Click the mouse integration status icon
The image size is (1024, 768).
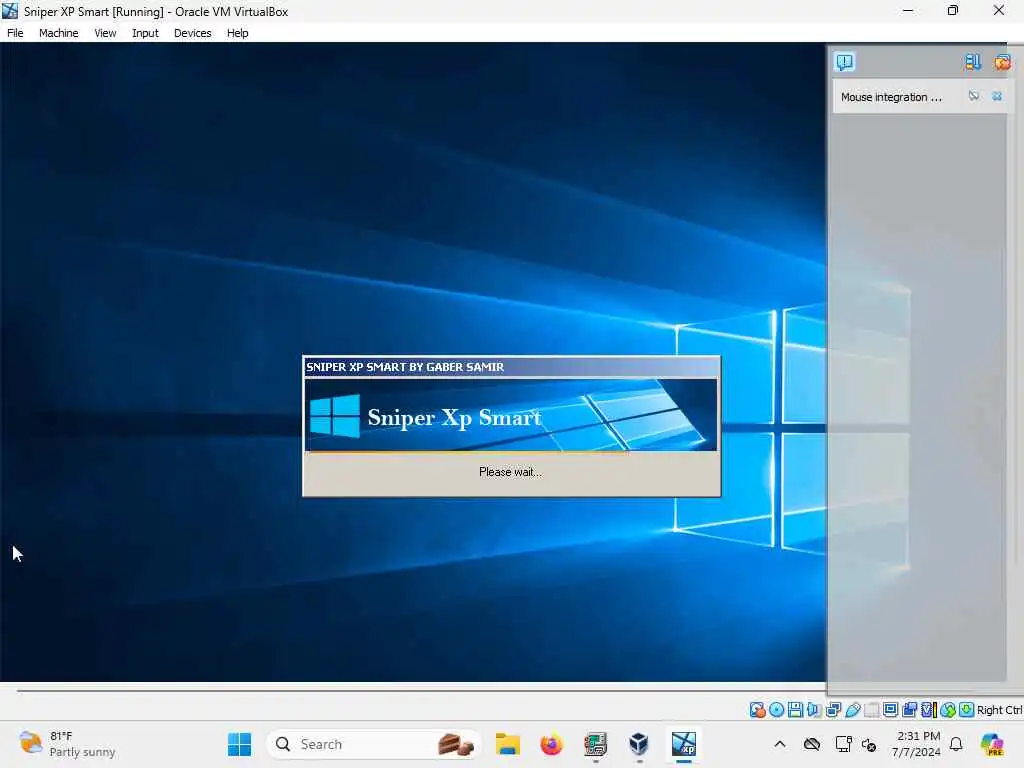tap(948, 710)
